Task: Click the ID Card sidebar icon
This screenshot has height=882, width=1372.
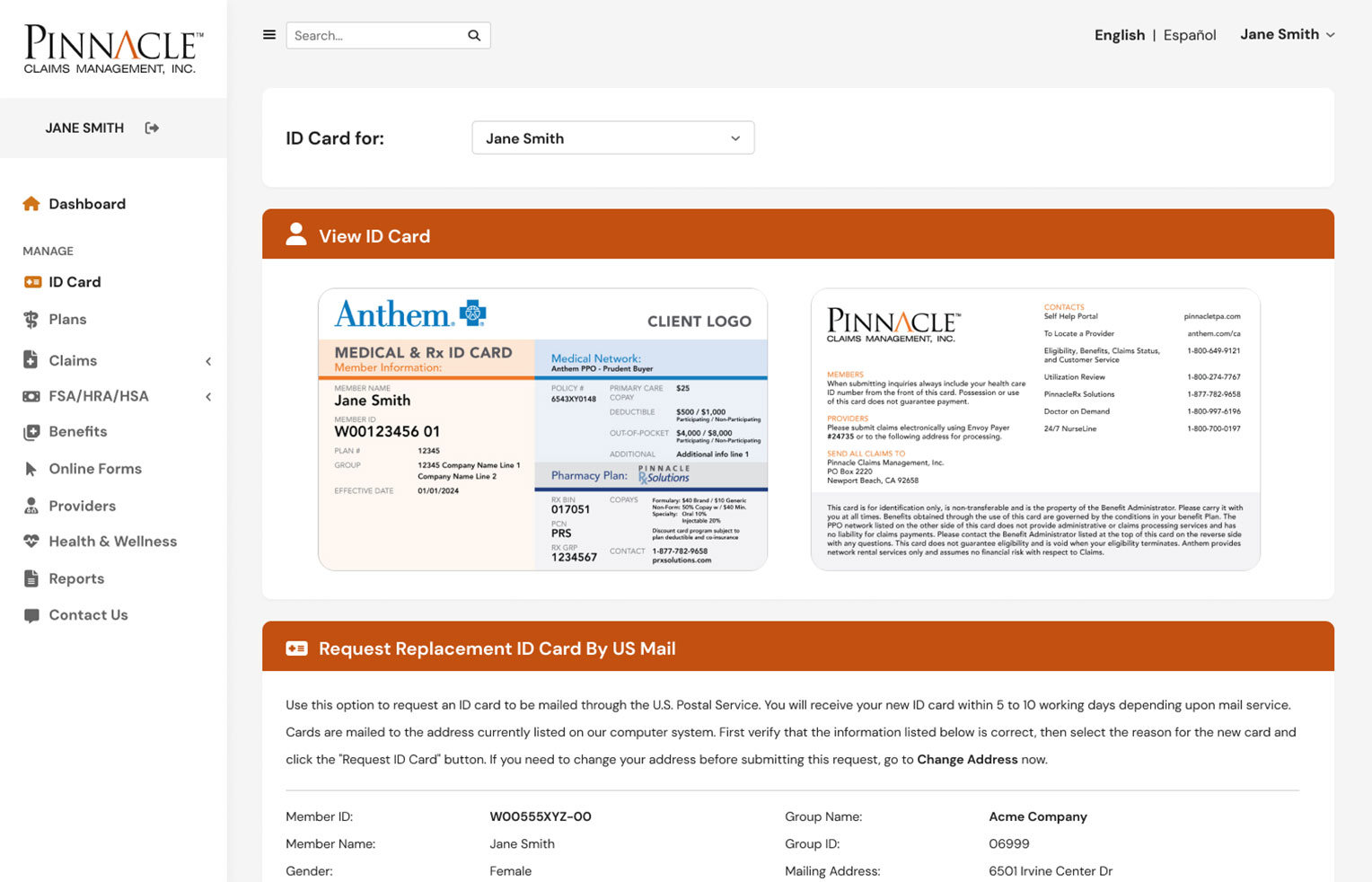Action: click(32, 282)
